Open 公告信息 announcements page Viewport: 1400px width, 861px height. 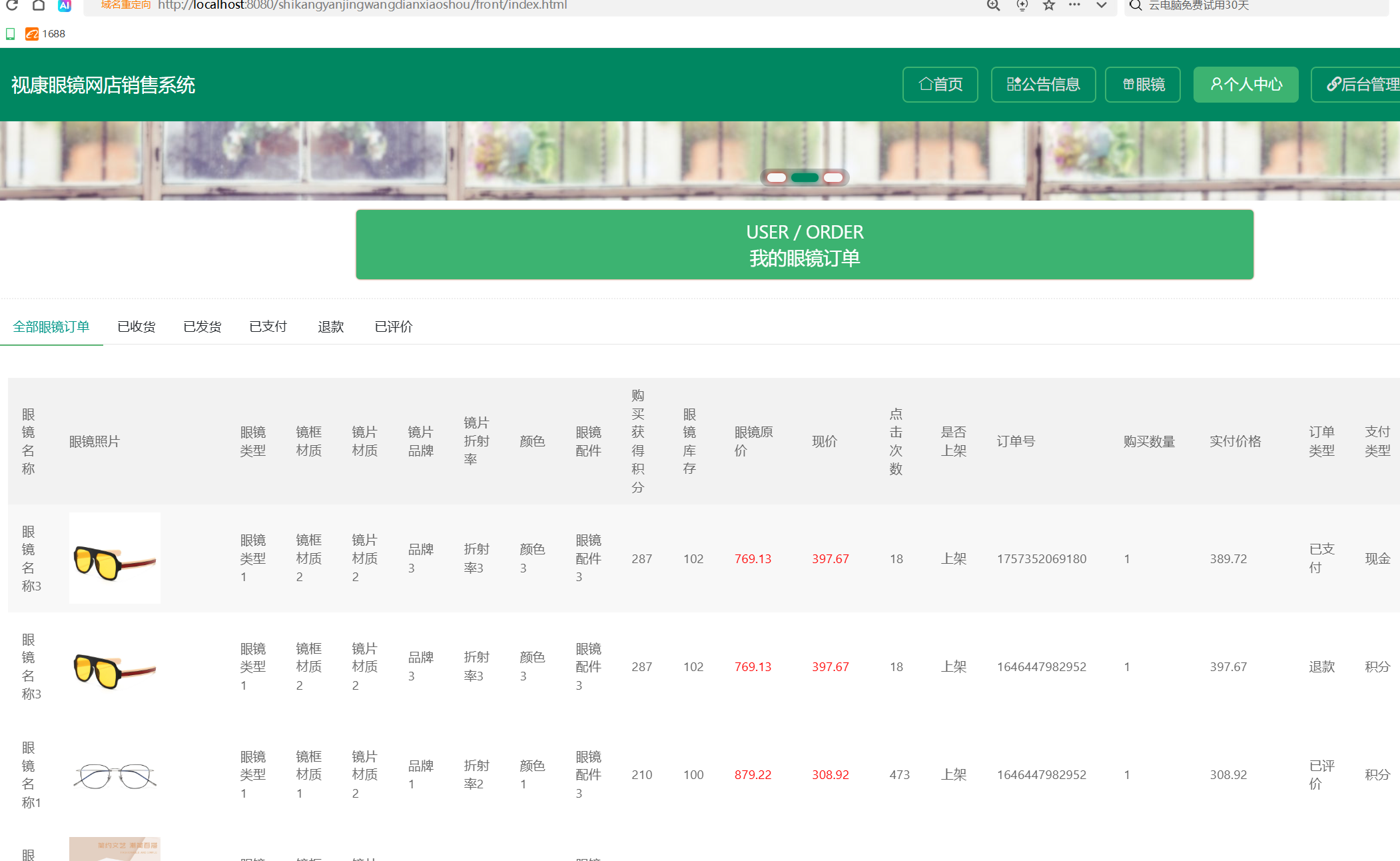1043,85
